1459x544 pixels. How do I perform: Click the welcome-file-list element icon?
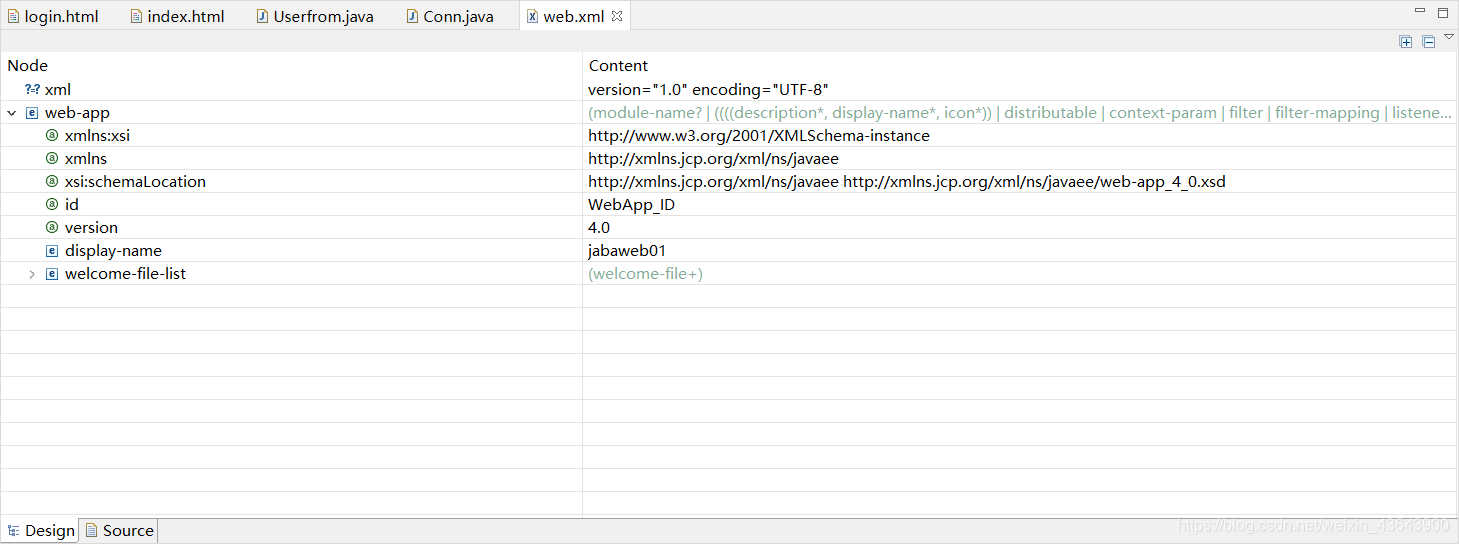(52, 274)
